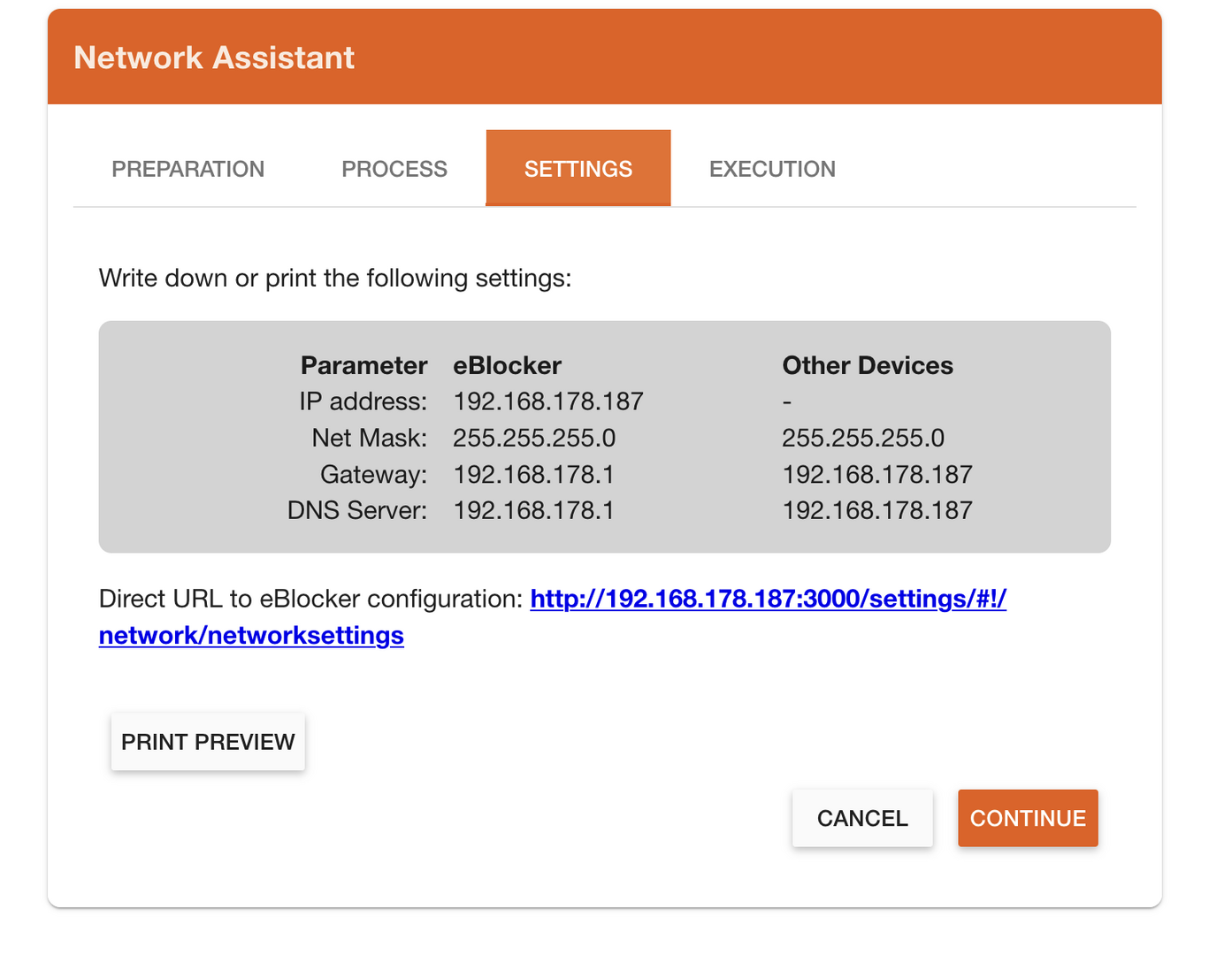Click the eBlocker IP address value

[x=547, y=401]
